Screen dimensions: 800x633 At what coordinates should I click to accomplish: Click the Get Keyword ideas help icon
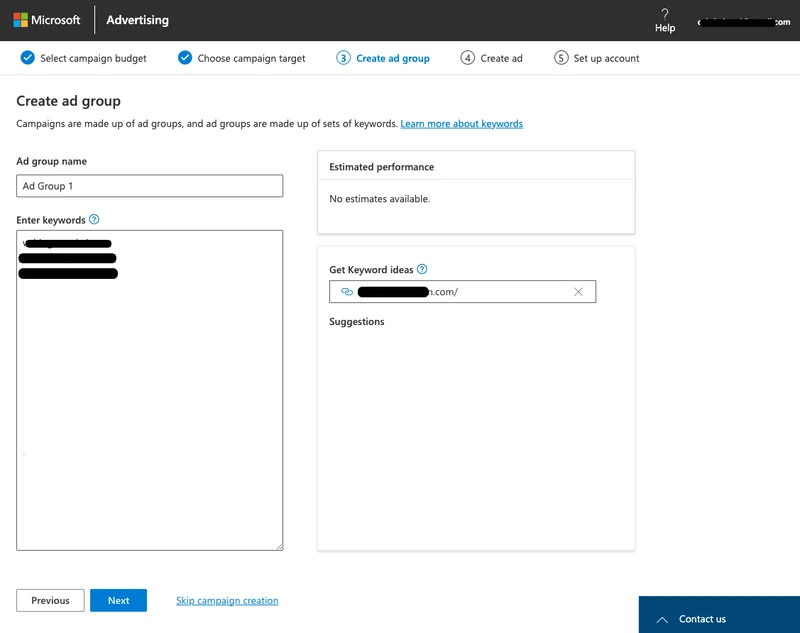click(x=422, y=269)
